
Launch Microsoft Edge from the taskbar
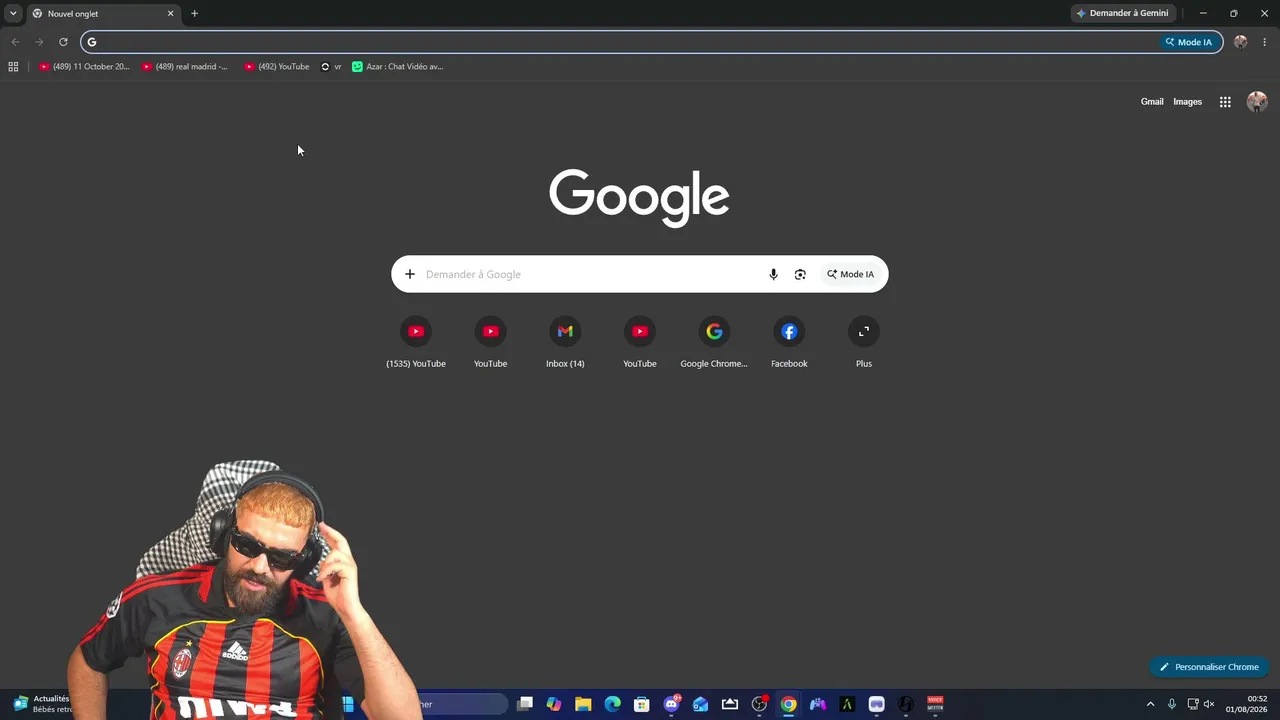(613, 704)
